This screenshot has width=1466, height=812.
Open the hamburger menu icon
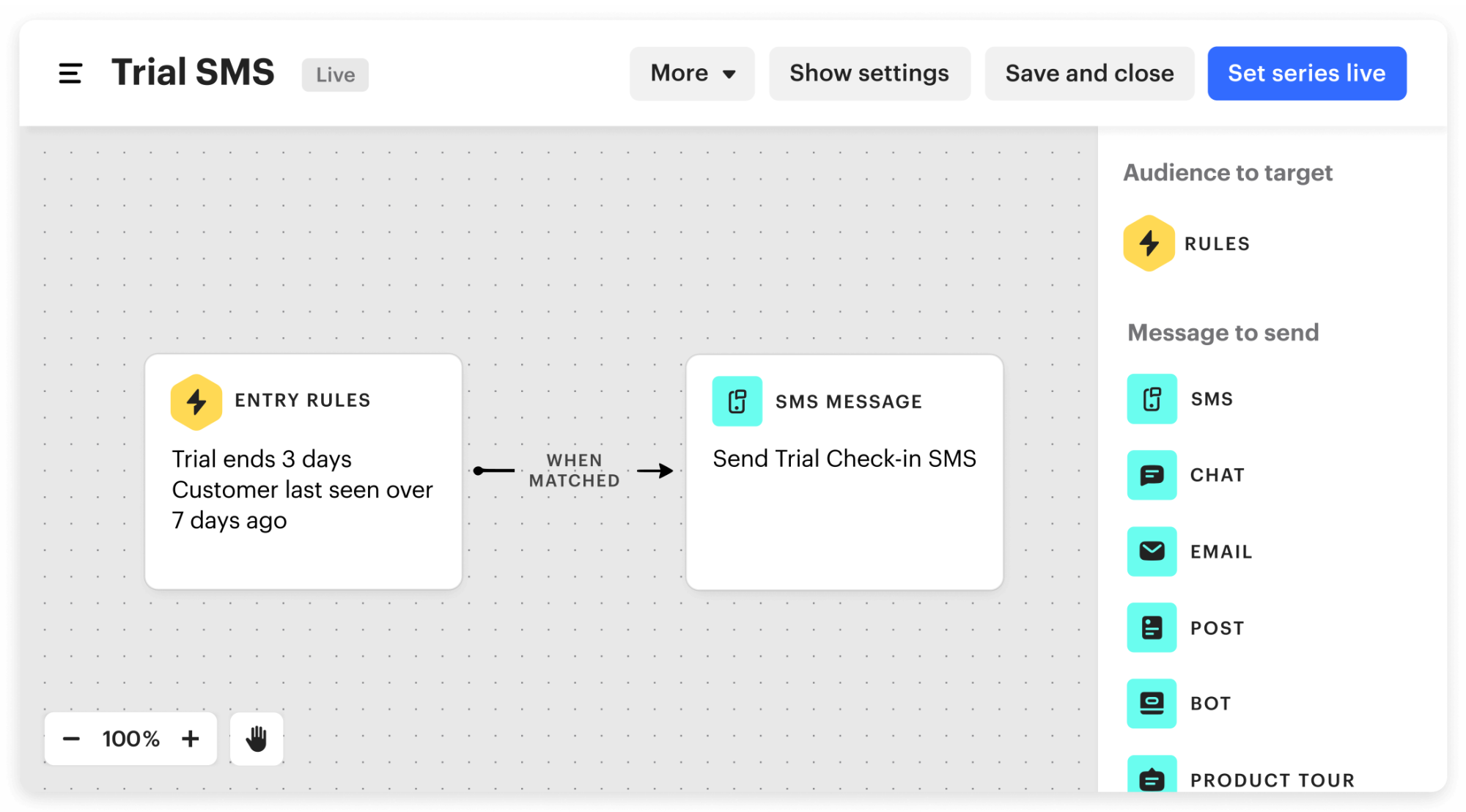click(x=70, y=73)
